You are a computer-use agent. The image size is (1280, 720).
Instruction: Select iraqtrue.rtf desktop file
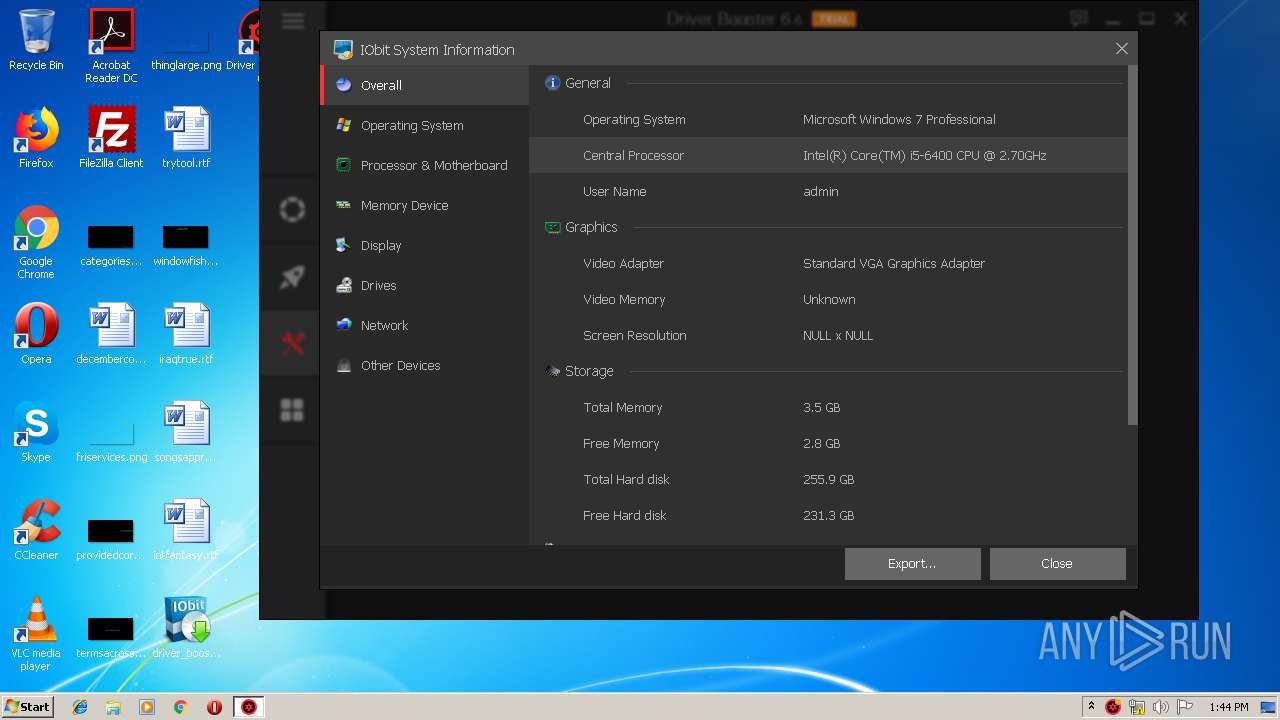click(186, 334)
